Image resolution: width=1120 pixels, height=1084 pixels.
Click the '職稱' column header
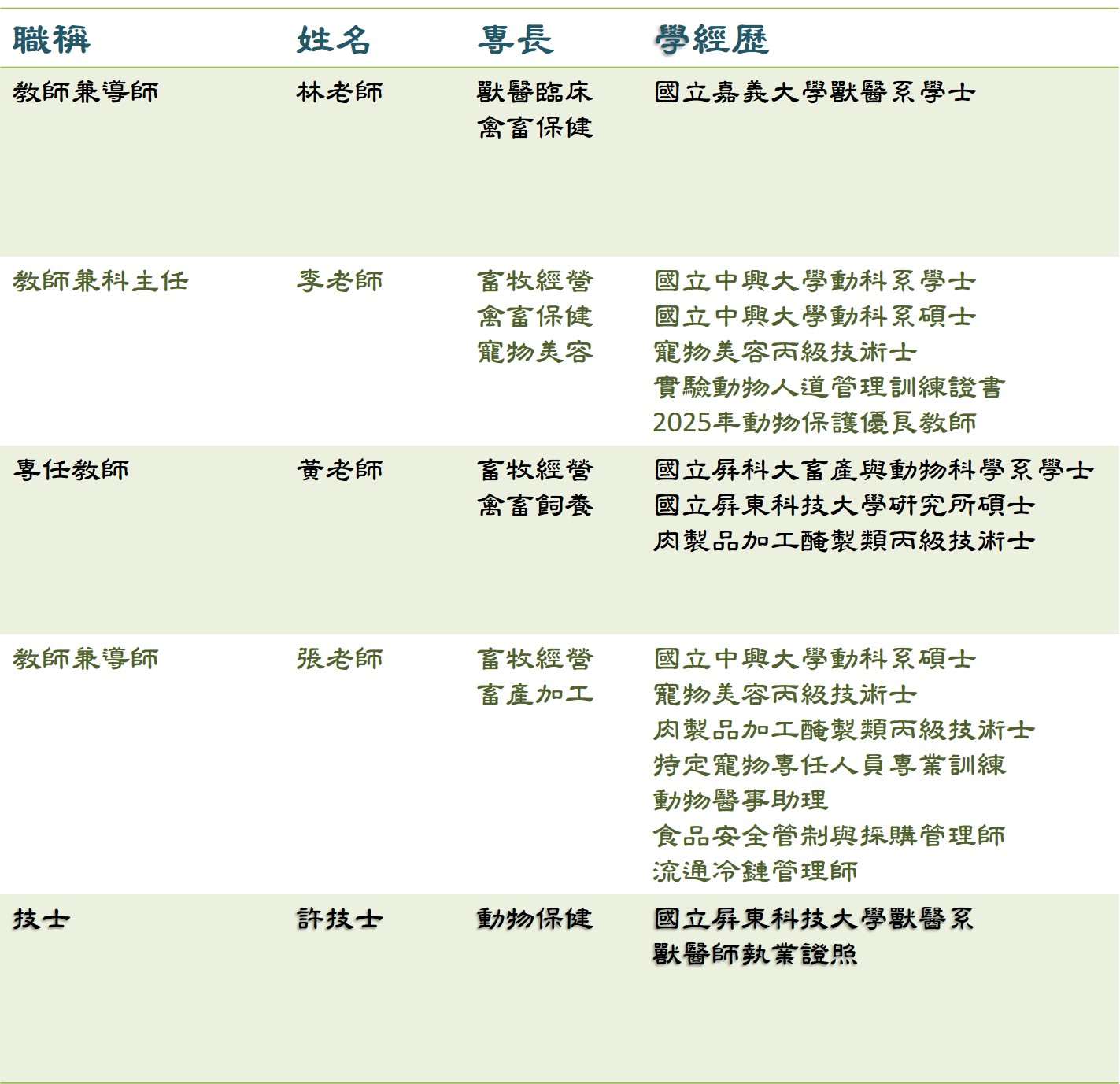coord(52,39)
